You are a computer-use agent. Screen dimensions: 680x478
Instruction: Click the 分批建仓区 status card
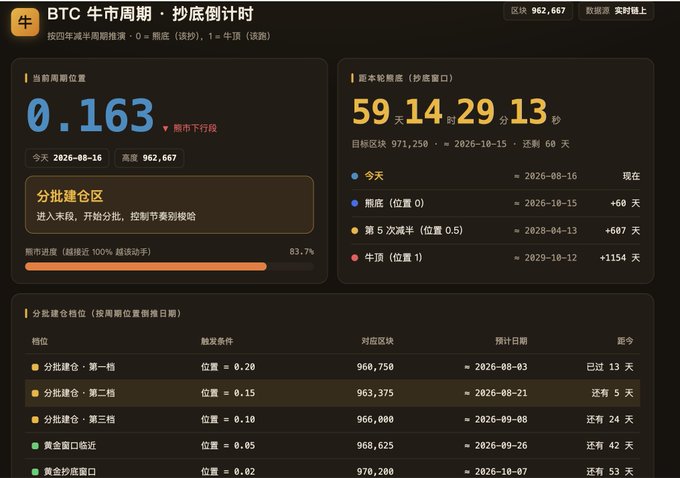(x=169, y=205)
